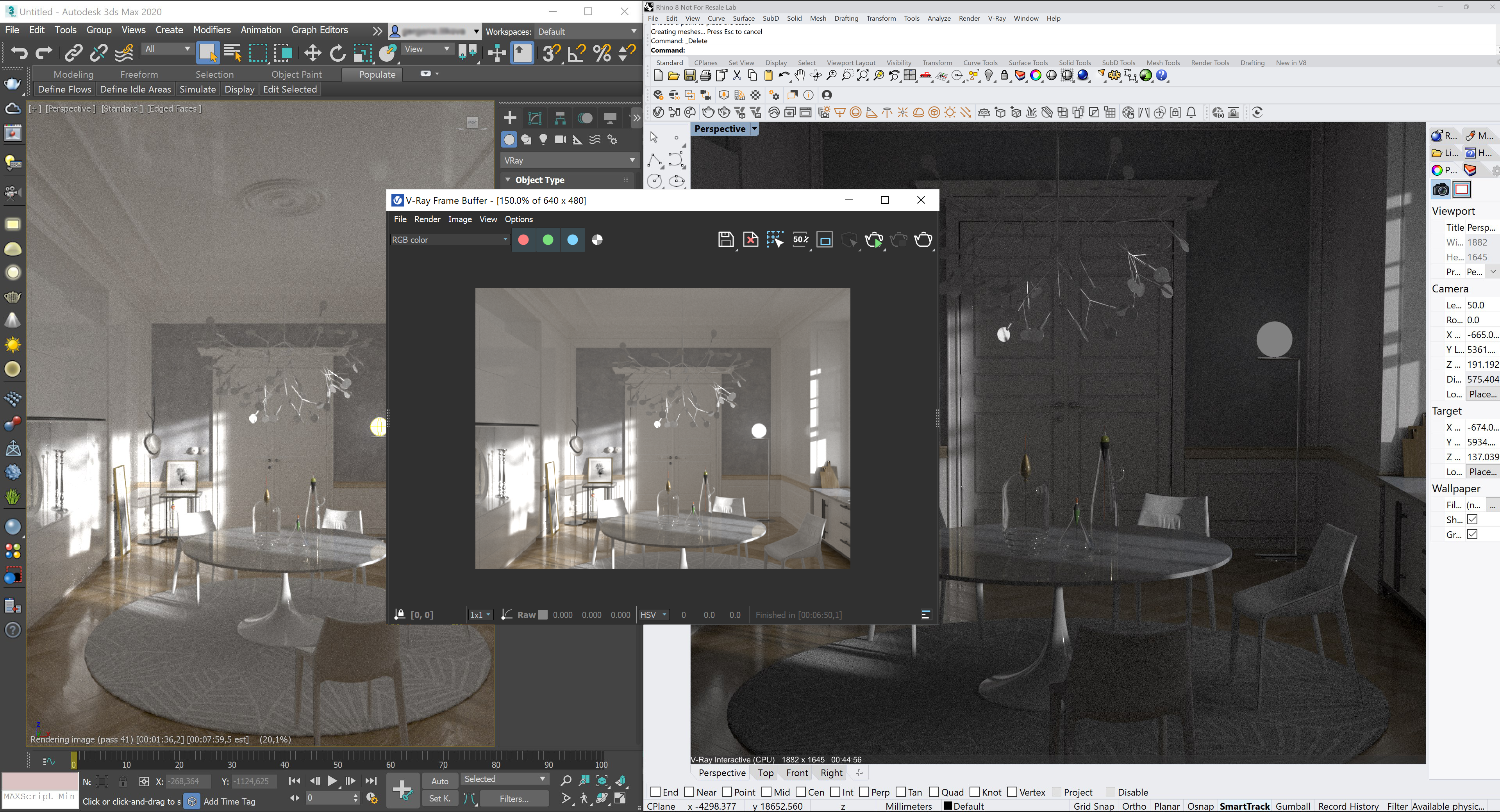
Task: Toggle Angle Snap in 3ds Max toolbar
Action: [577, 53]
